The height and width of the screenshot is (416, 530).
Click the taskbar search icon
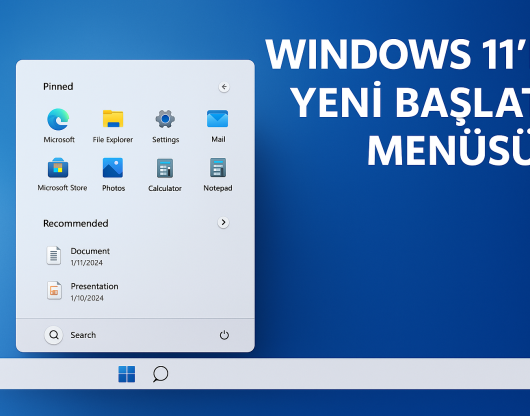160,374
